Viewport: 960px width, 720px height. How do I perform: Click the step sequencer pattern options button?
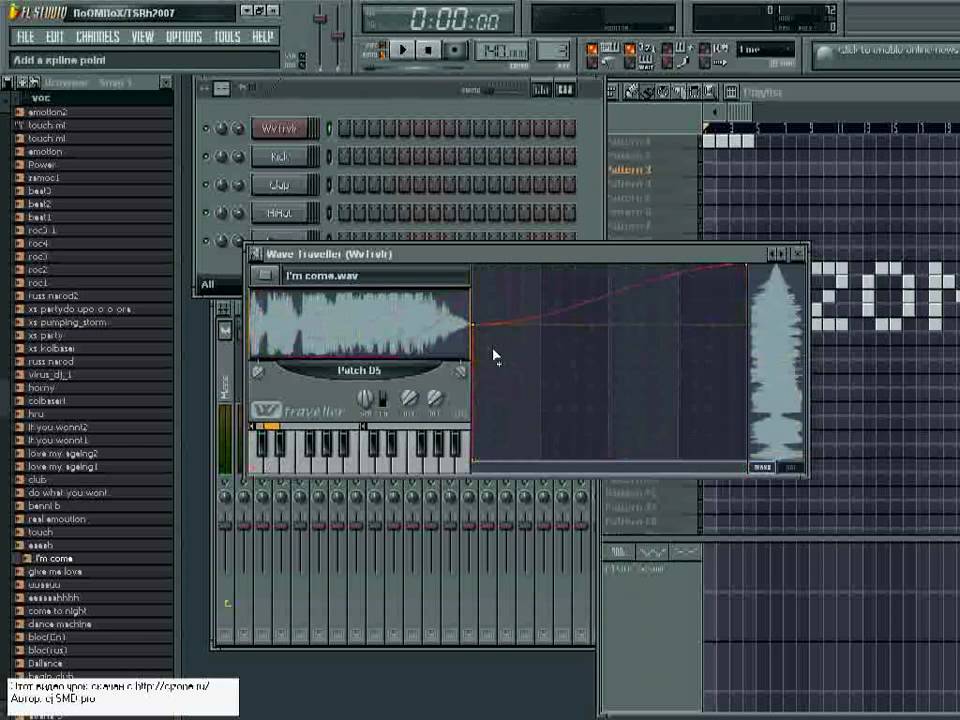222,89
